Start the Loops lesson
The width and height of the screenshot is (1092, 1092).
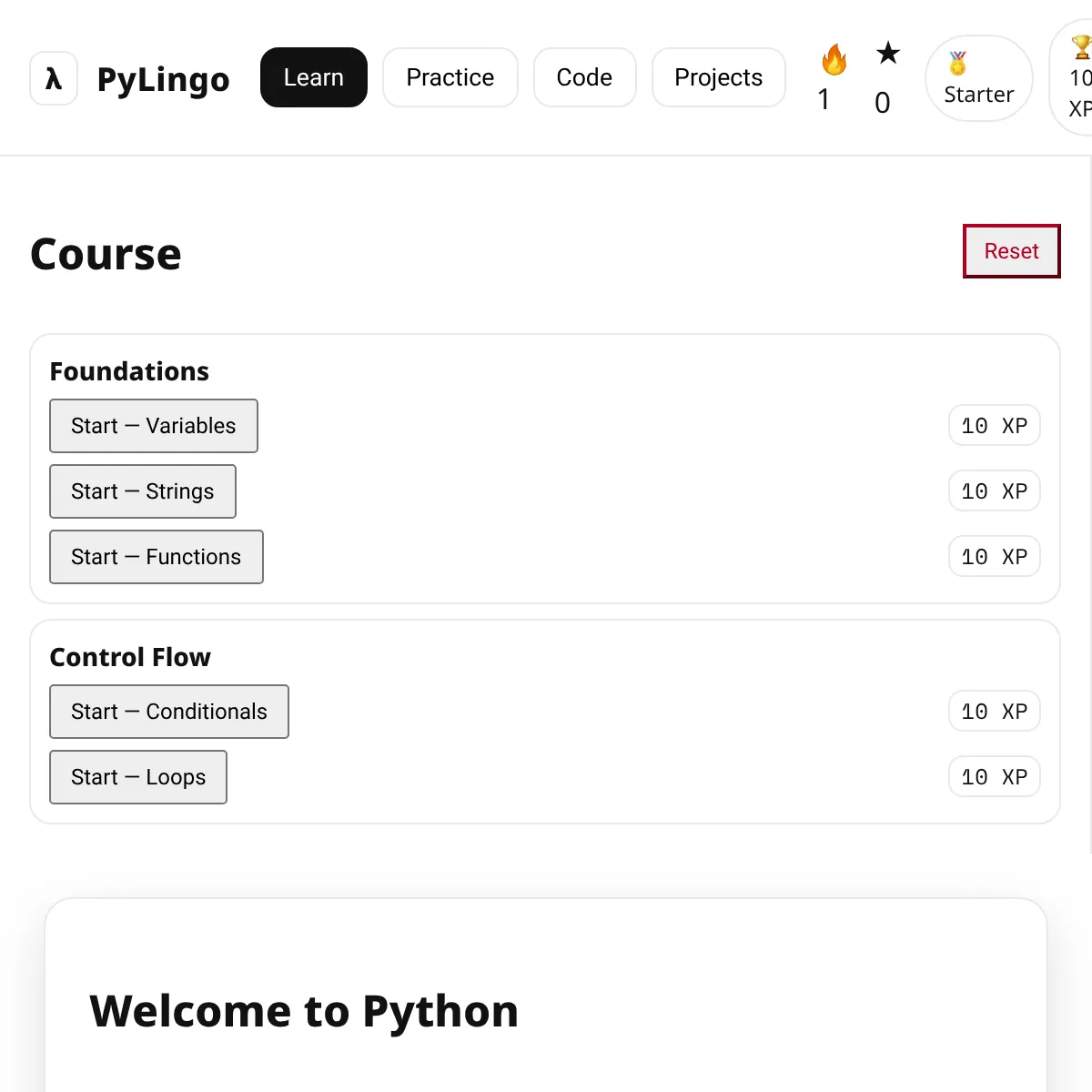(138, 777)
